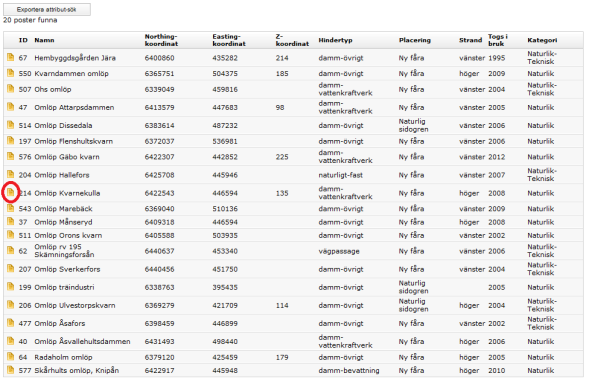Select the Omlöp träindustri row name
Screen dimensions: 589x382
64,287
